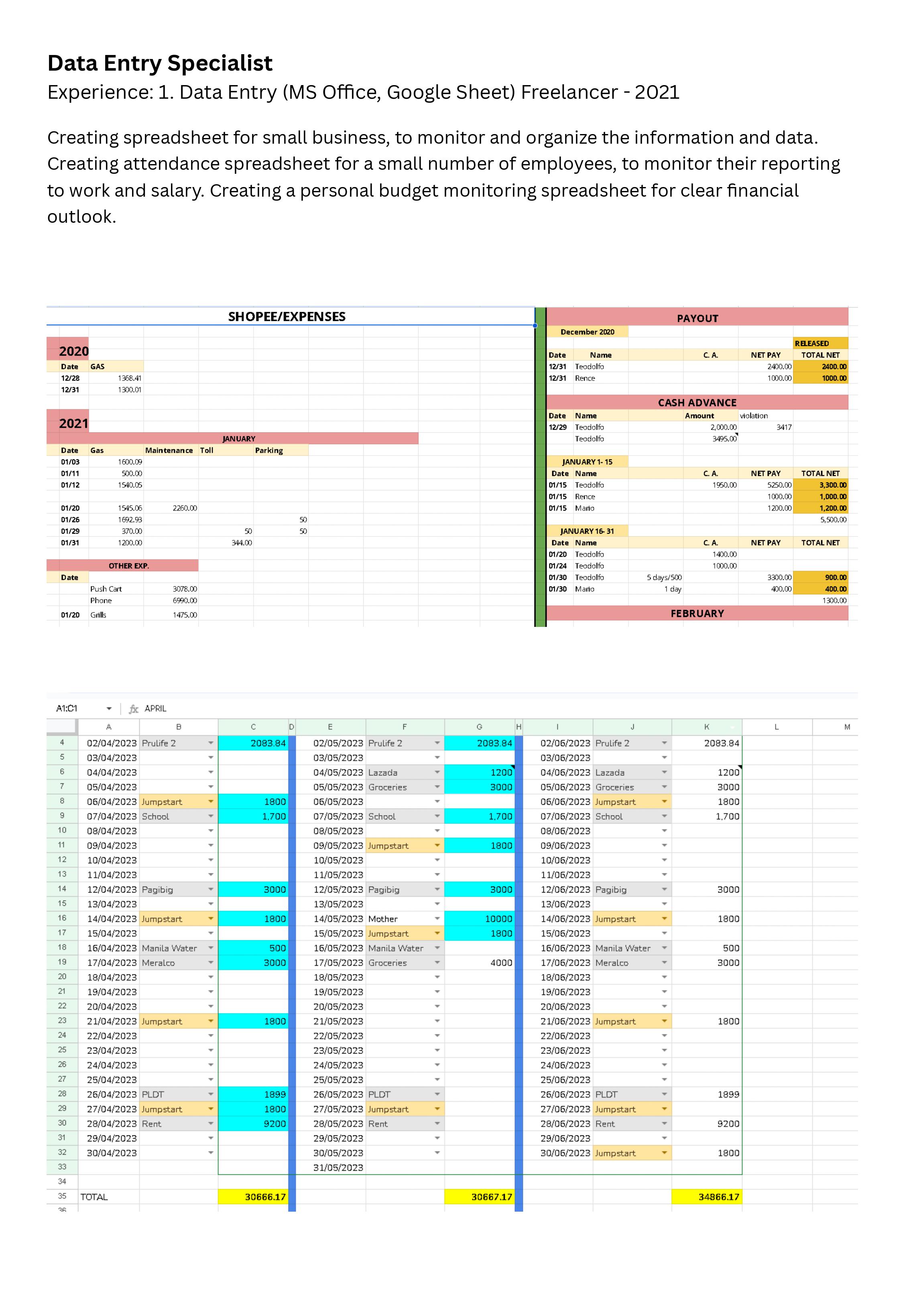
Task: Click the PAYOUT header cell
Action: 697,318
